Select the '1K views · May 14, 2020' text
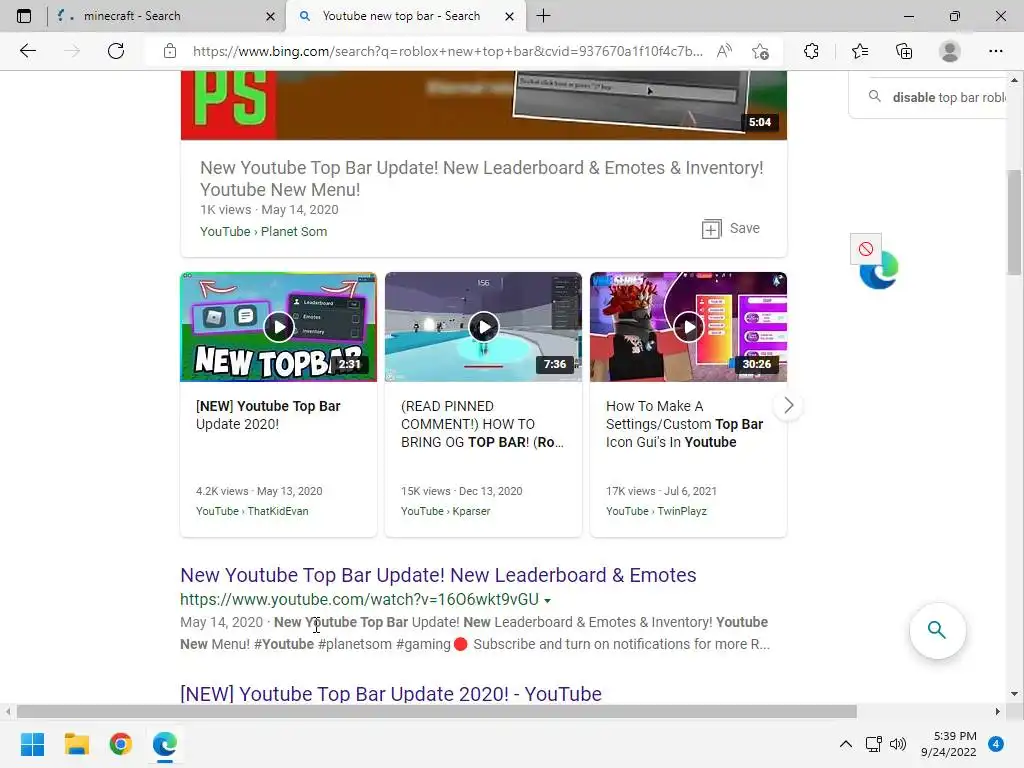 click(x=269, y=210)
